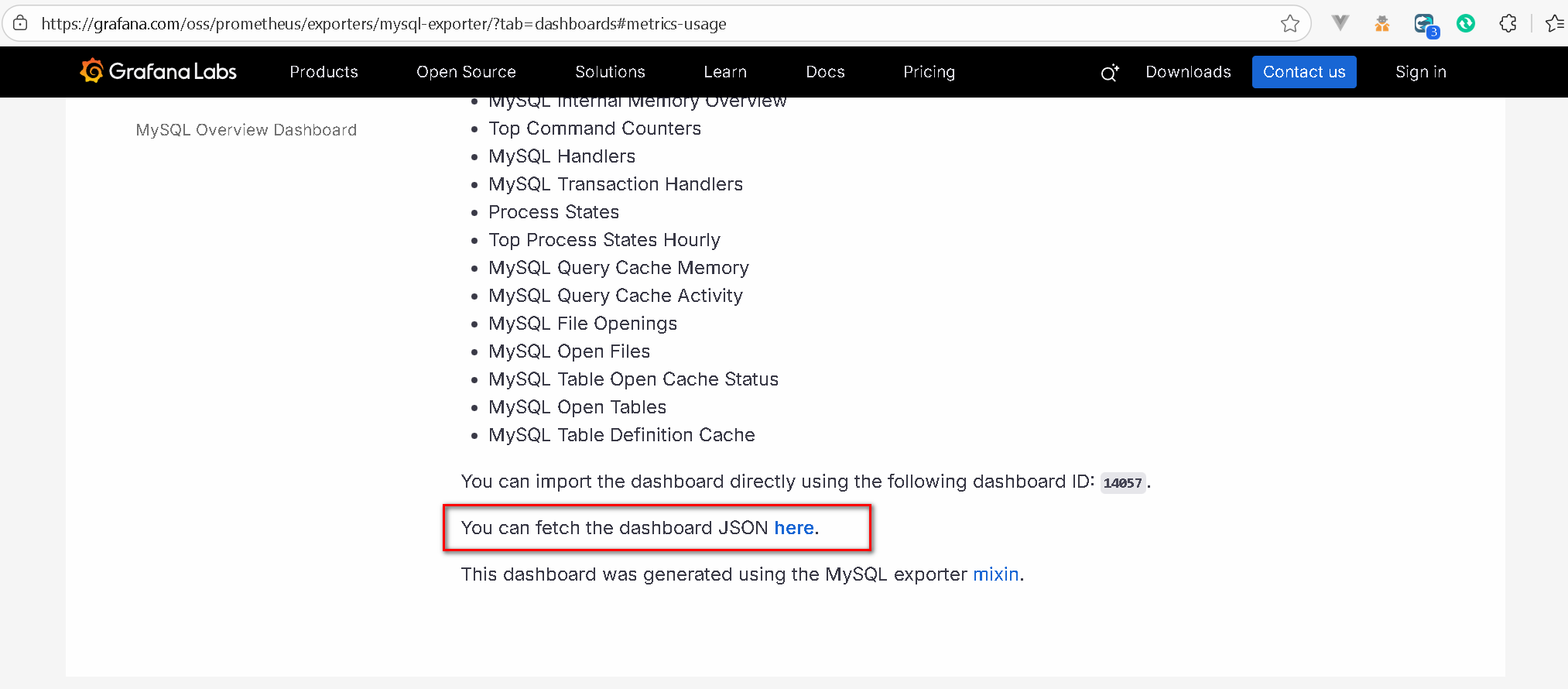Open the MySQL exporter mixin link
The width and height of the screenshot is (1568, 689).
point(995,574)
